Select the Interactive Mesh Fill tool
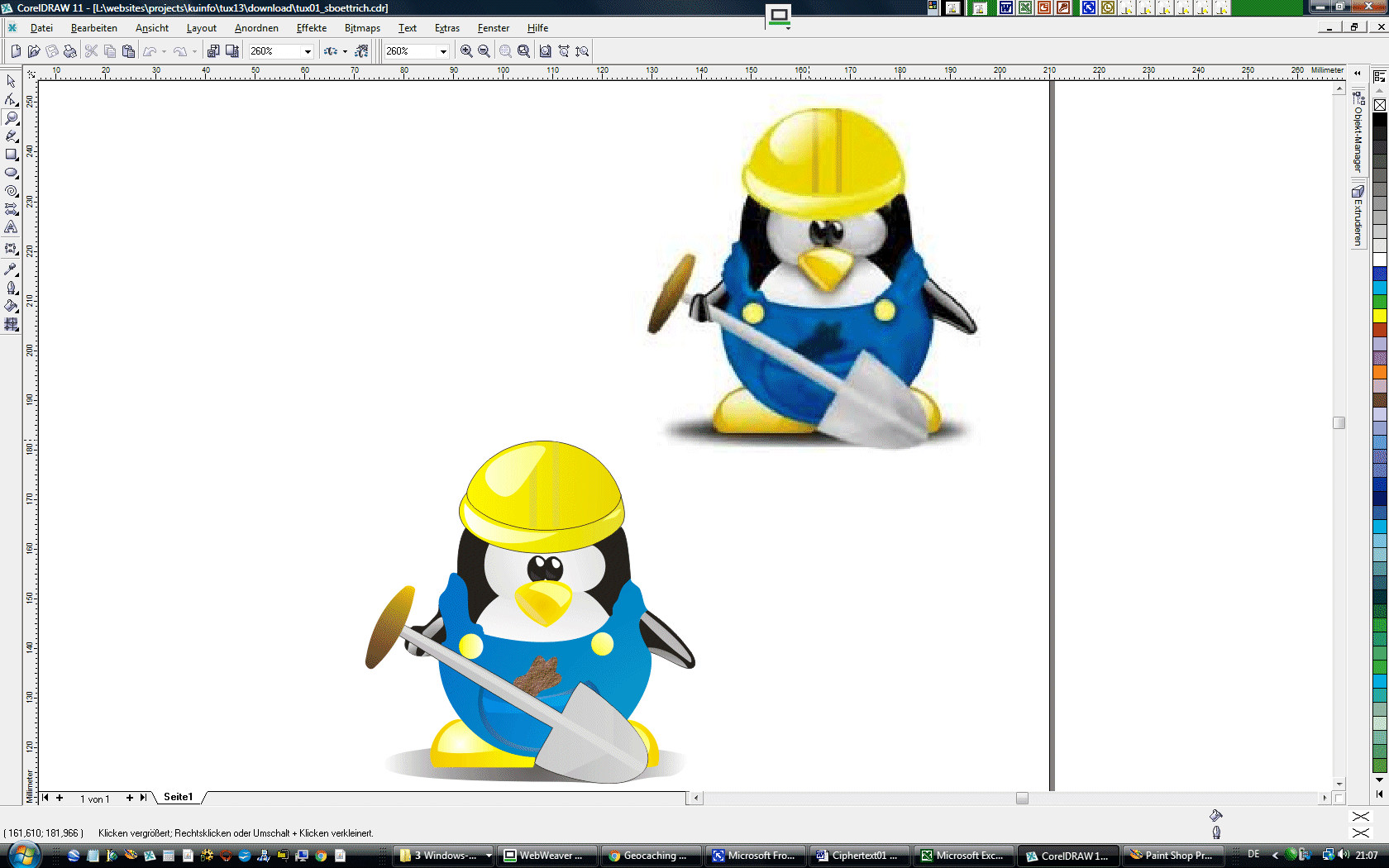Image resolution: width=1389 pixels, height=868 pixels. click(x=11, y=324)
